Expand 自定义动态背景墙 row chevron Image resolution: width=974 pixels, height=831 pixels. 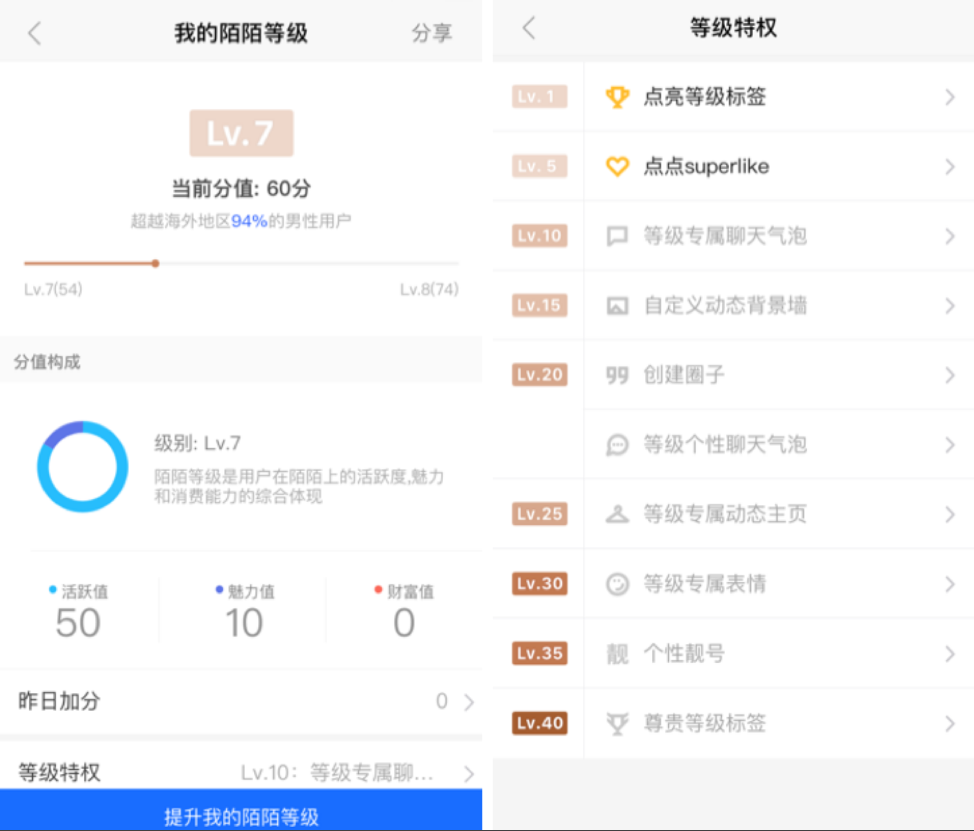coord(949,306)
